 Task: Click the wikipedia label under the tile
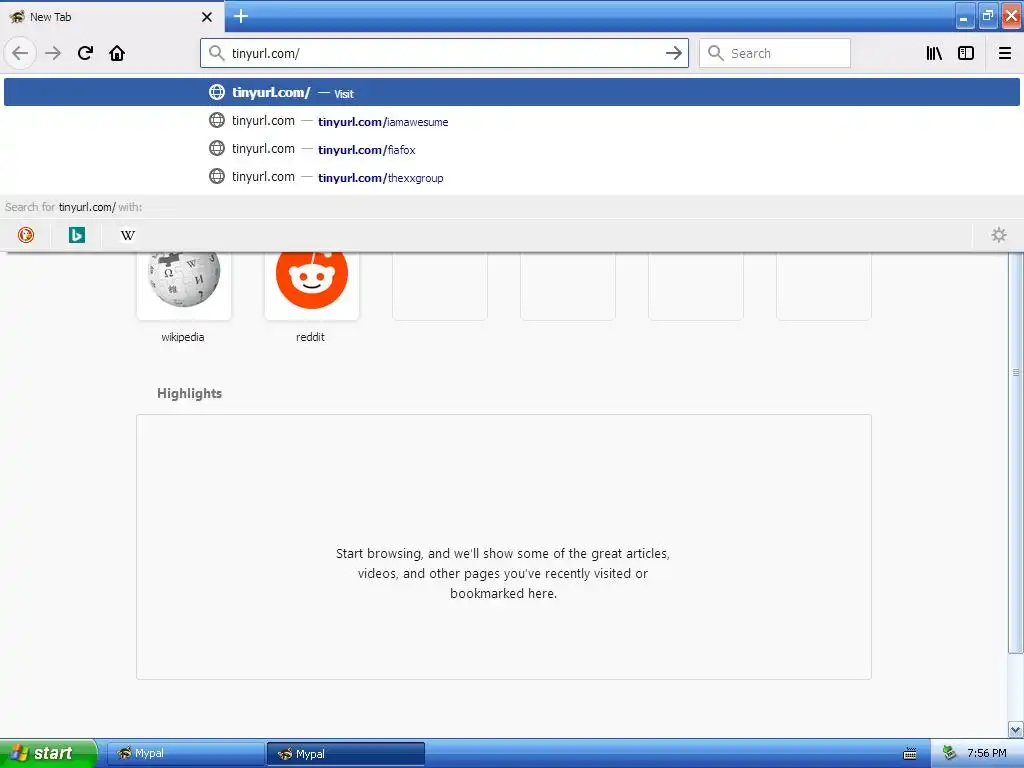183,337
